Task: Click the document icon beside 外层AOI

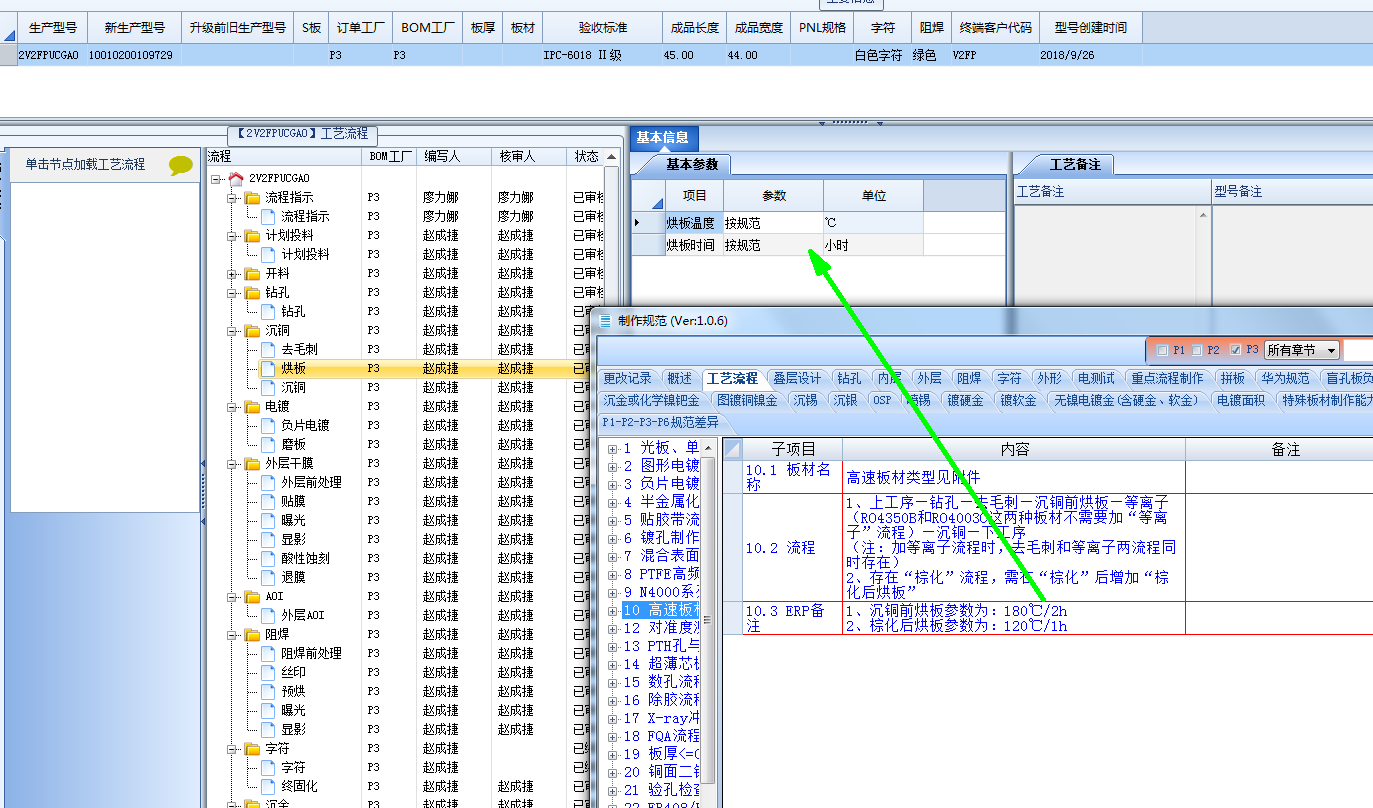Action: 268,615
